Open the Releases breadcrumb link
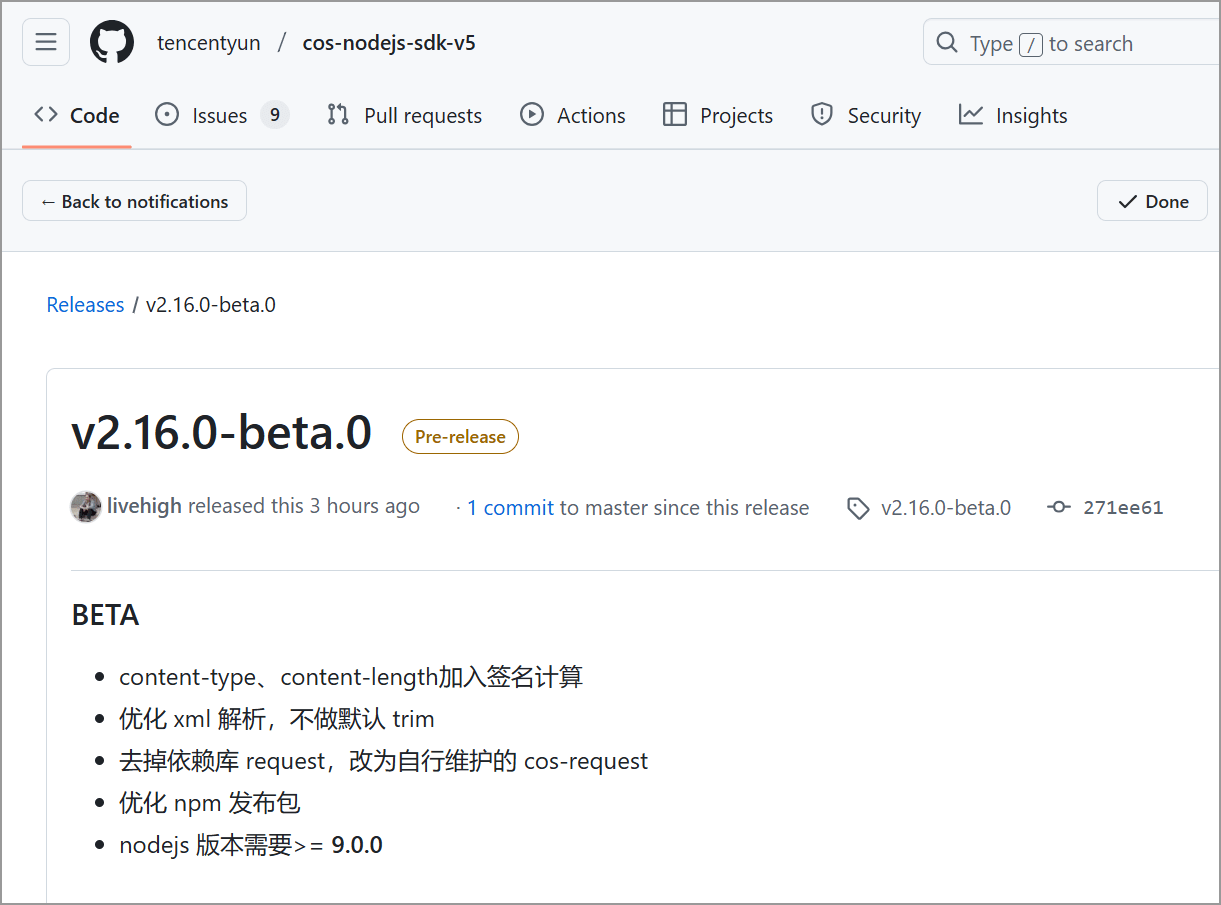The height and width of the screenshot is (905, 1221). (85, 305)
